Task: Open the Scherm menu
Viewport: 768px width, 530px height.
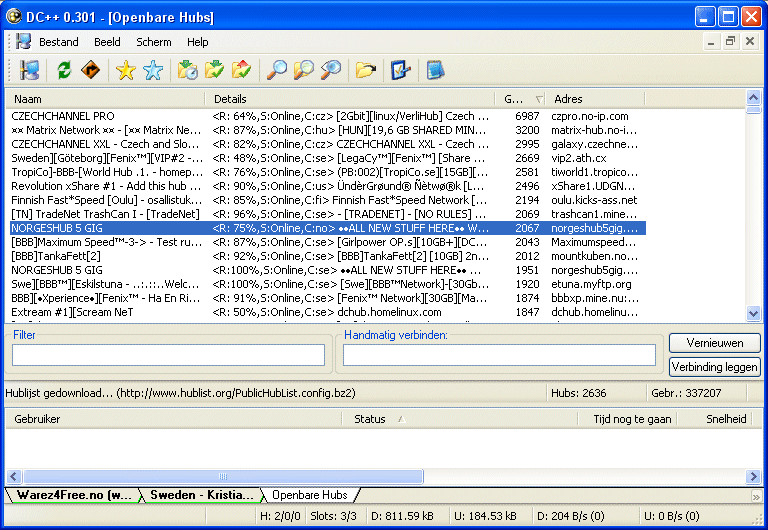Action: 154,42
